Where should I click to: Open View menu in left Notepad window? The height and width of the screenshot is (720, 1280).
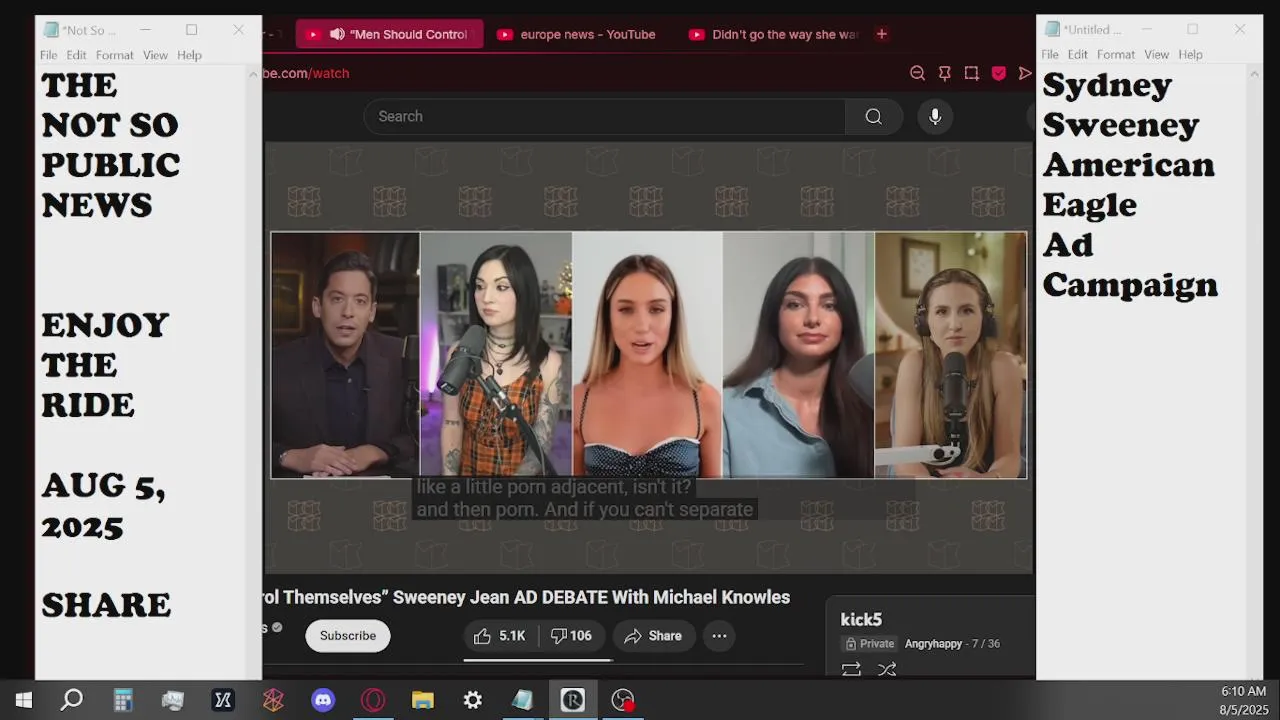(x=155, y=55)
